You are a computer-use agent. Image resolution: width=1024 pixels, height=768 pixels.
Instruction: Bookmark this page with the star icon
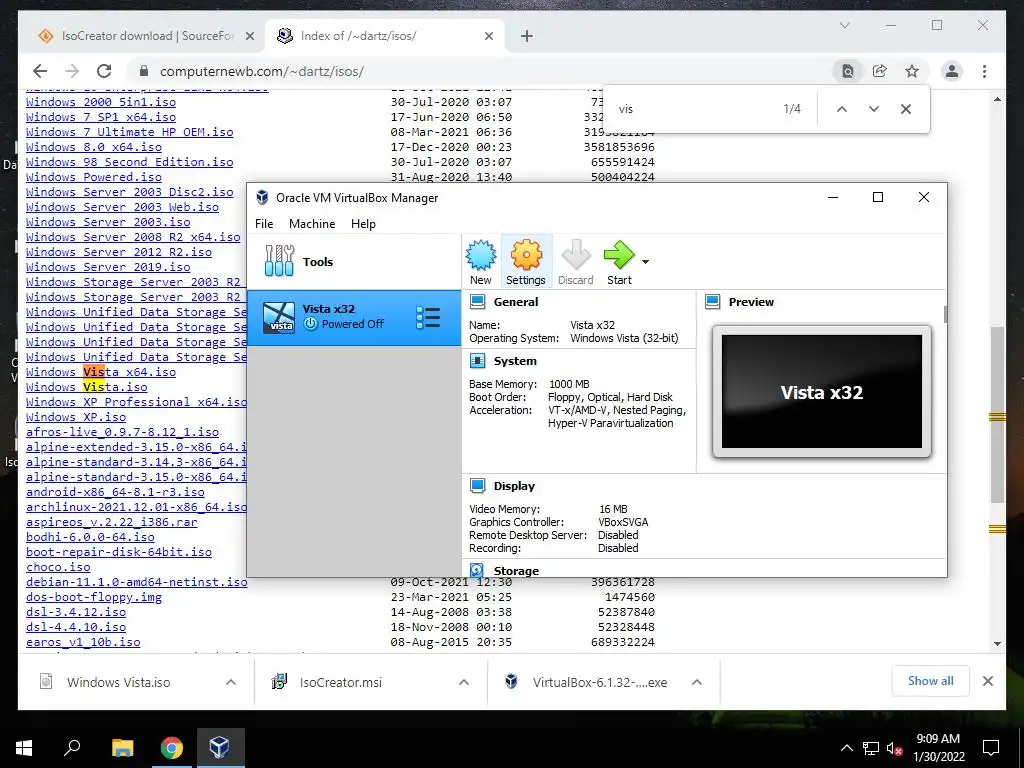[x=912, y=71]
